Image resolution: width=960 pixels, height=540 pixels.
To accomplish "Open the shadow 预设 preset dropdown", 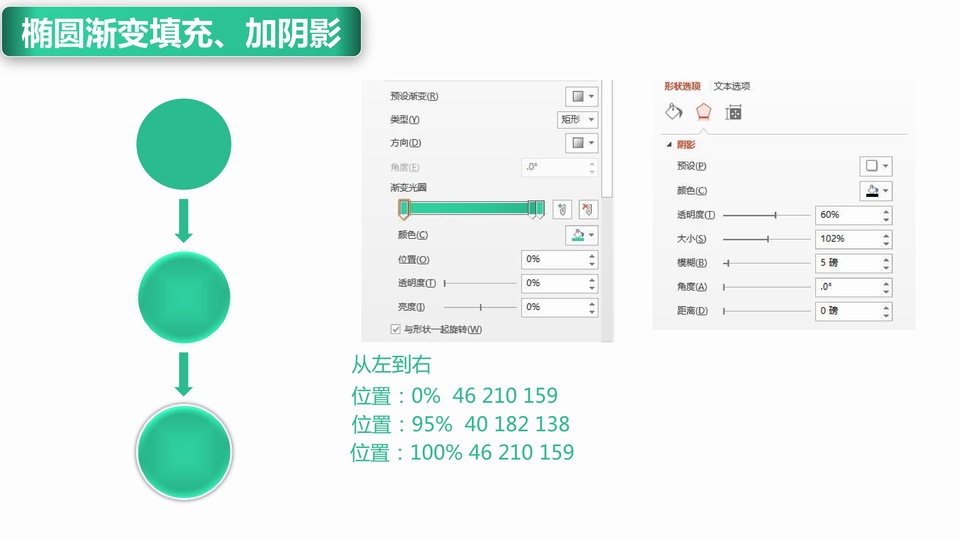I will point(875,166).
